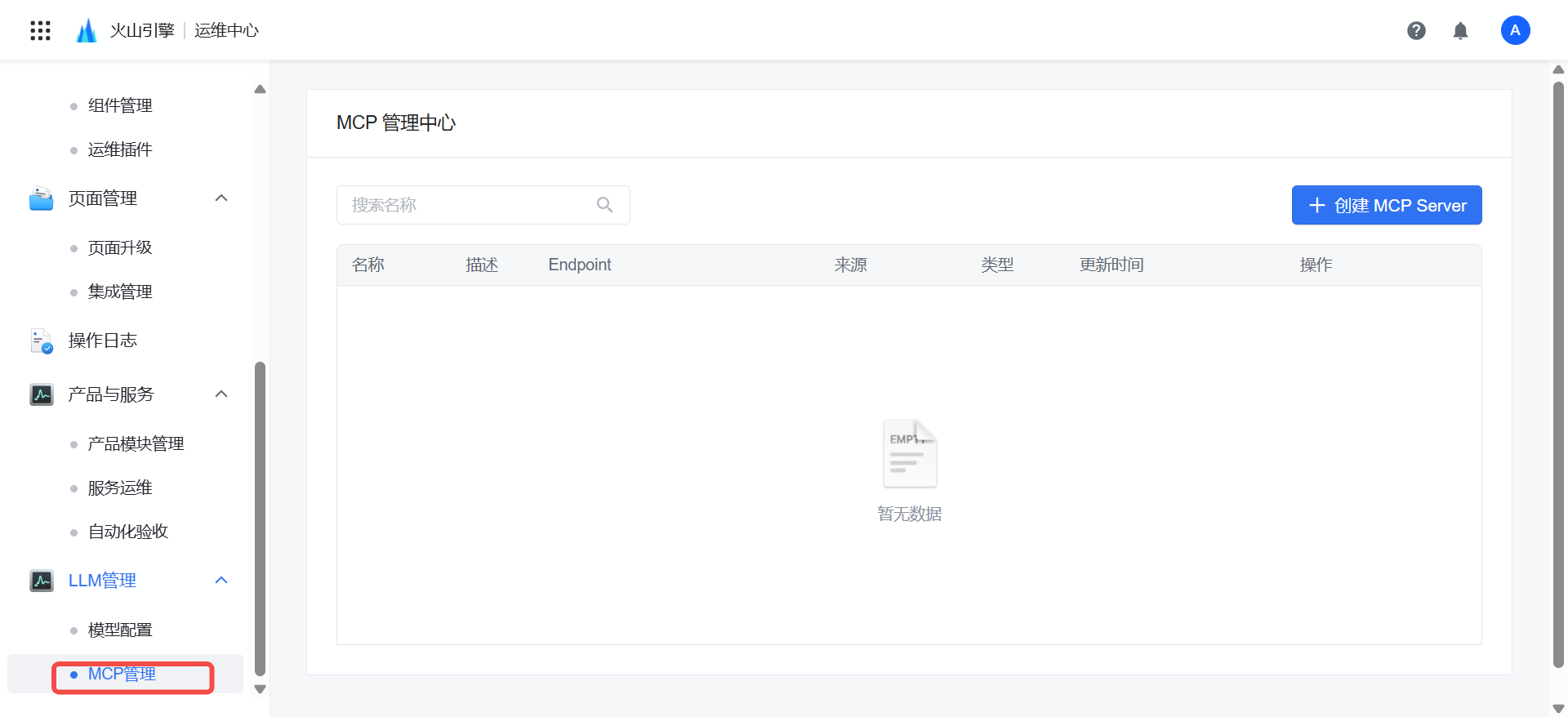
Task: Click the sidebar scroll down arrow
Action: tap(260, 689)
